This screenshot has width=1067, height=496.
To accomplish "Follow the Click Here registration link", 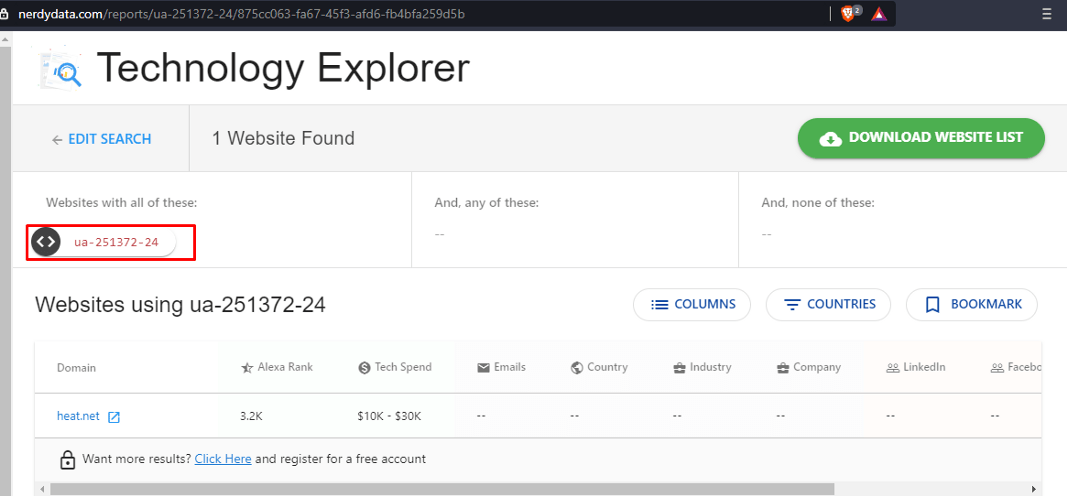I will (223, 459).
